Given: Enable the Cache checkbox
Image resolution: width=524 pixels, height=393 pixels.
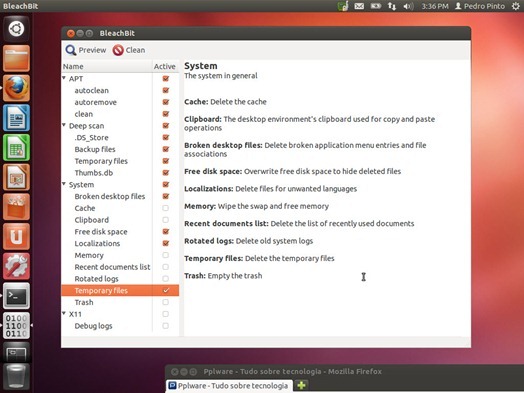Looking at the screenshot, I should point(165,208).
